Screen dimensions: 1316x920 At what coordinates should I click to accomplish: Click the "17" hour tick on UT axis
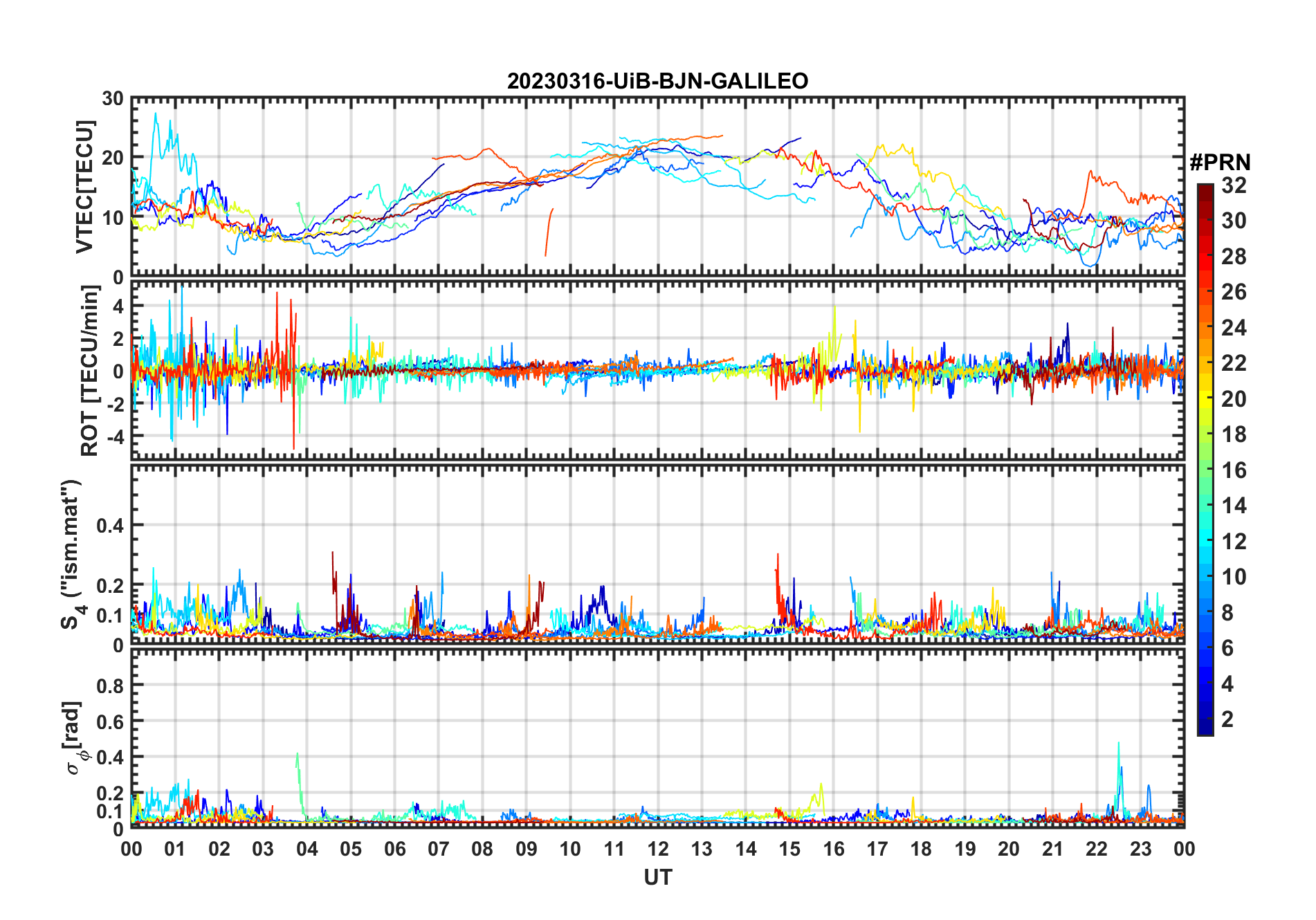(x=877, y=849)
